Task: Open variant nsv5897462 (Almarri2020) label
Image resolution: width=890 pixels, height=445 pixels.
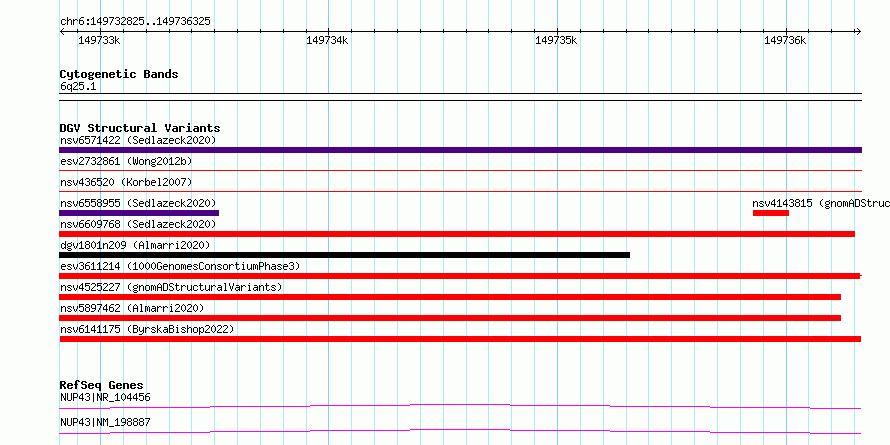Action: tap(132, 308)
